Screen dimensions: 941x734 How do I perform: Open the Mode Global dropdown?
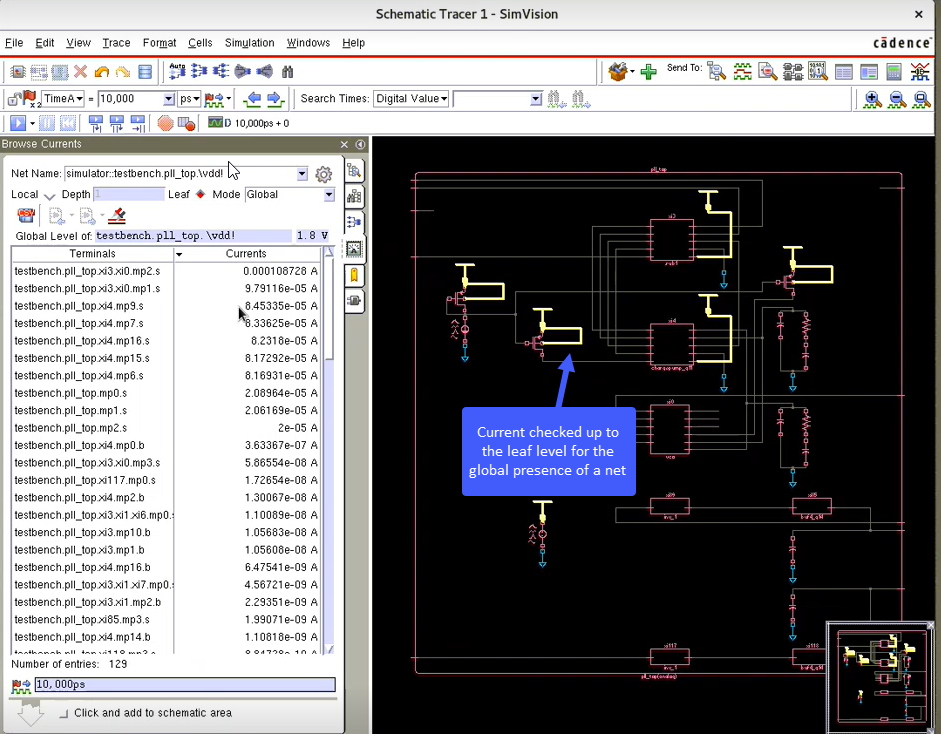(x=328, y=195)
